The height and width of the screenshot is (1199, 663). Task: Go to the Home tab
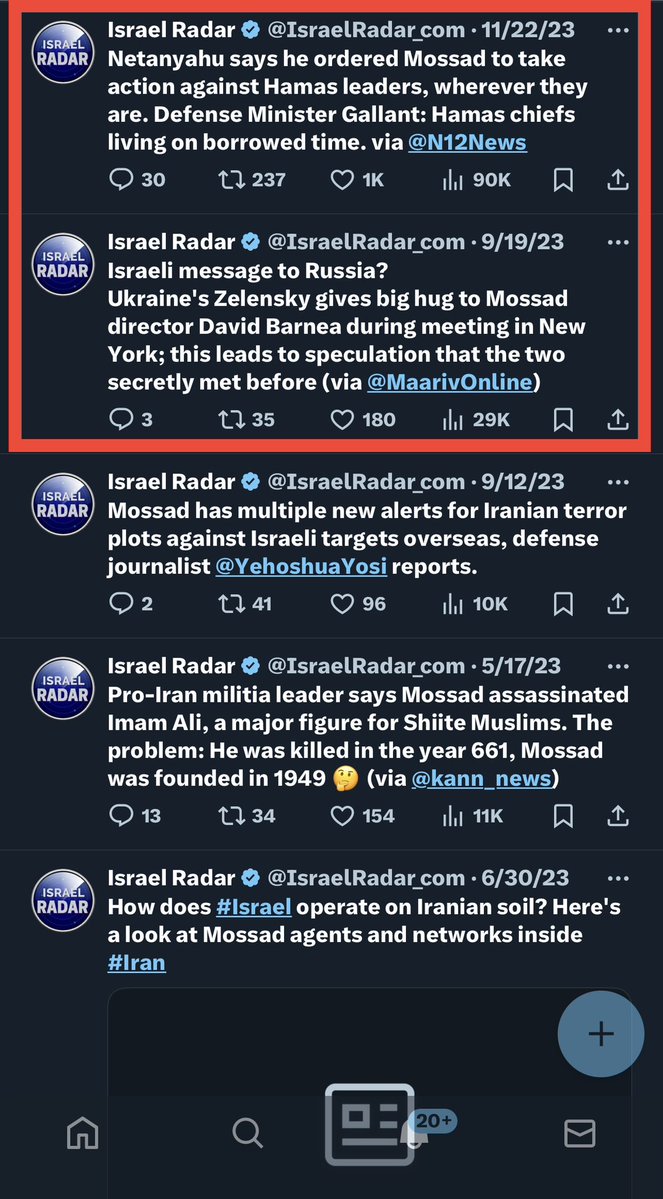[82, 1133]
